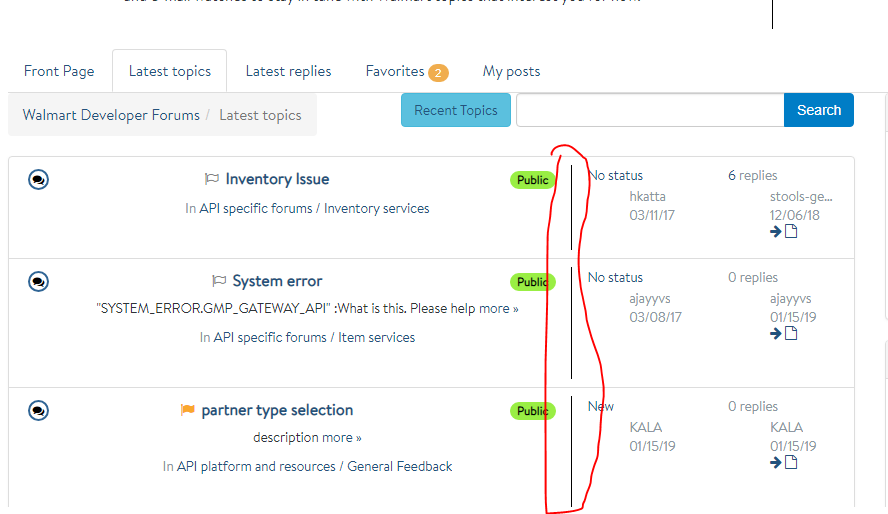Click author ajayyvs dated 03/08/17

click(x=650, y=299)
